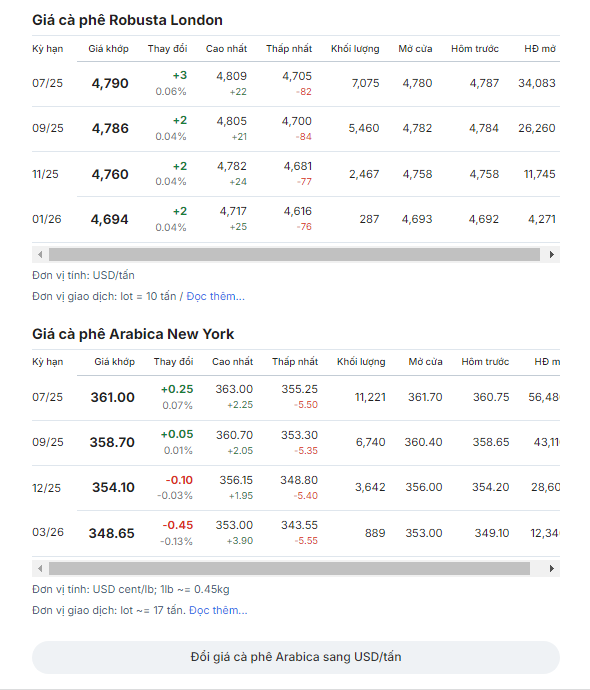Click Robusta 07/25 matched price 4,790
Viewport: 590px width, 690px height.
(x=110, y=84)
